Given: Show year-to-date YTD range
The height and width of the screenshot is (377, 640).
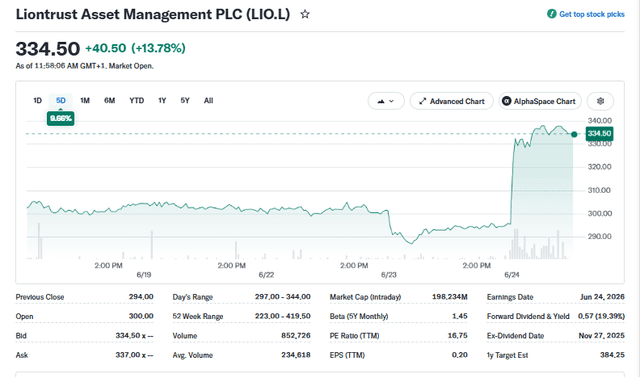Looking at the screenshot, I should [137, 100].
